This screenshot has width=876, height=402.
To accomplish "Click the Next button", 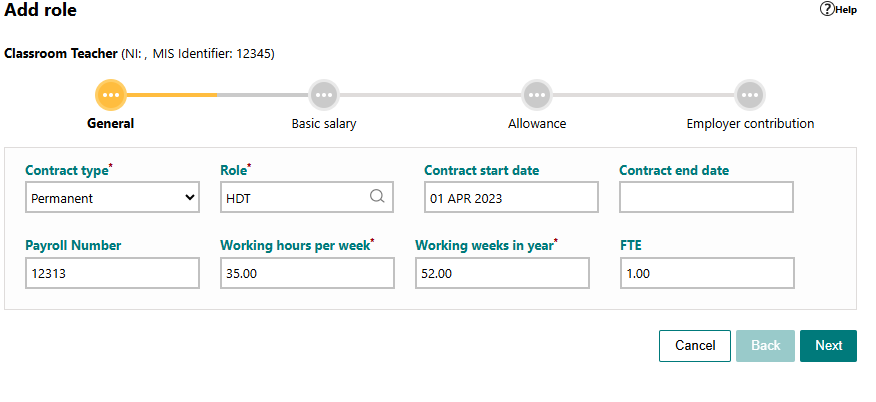I will [x=829, y=346].
